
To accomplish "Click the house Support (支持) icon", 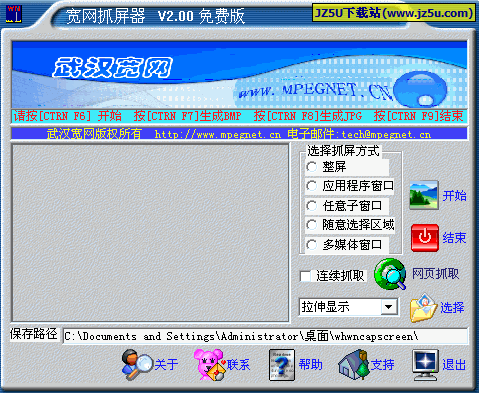I will 354,365.
